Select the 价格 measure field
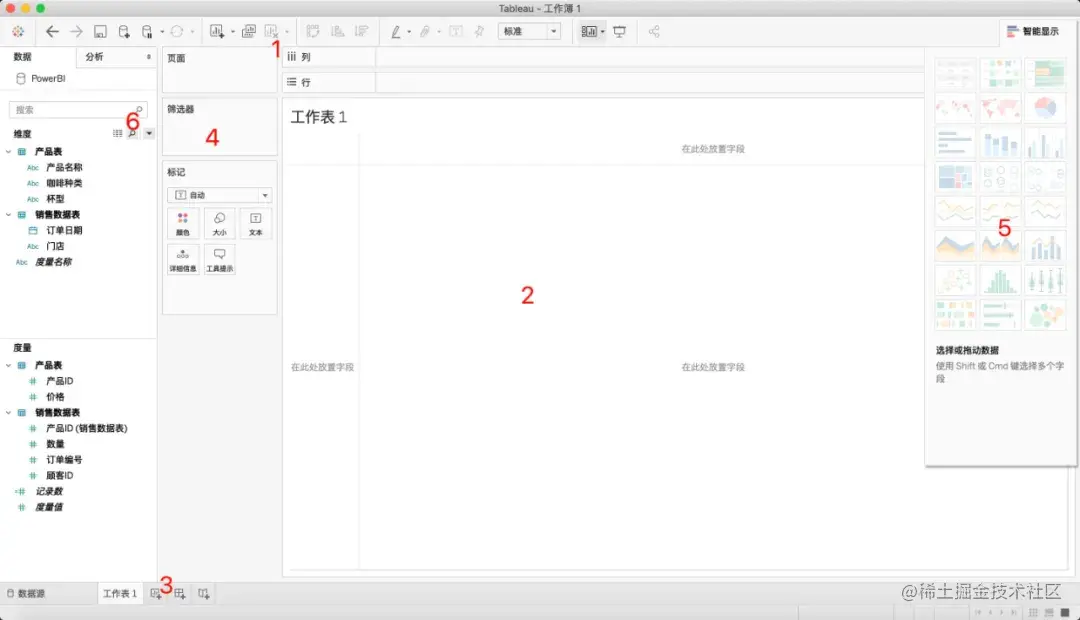 coord(55,397)
